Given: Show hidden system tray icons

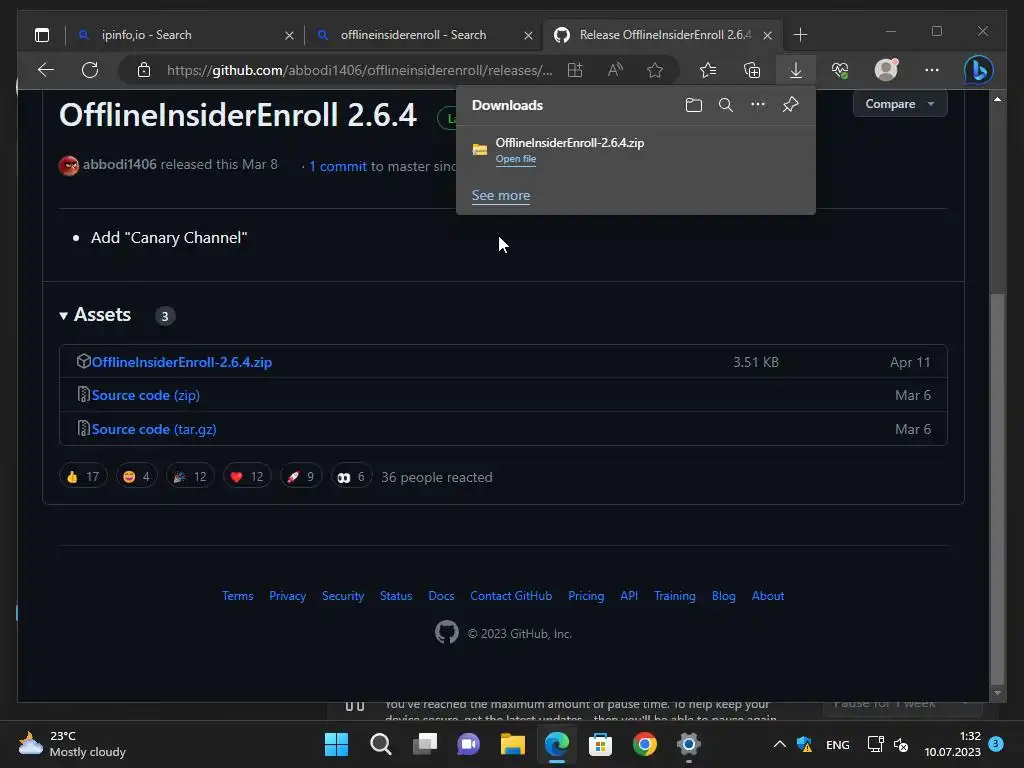Looking at the screenshot, I should tap(780, 744).
